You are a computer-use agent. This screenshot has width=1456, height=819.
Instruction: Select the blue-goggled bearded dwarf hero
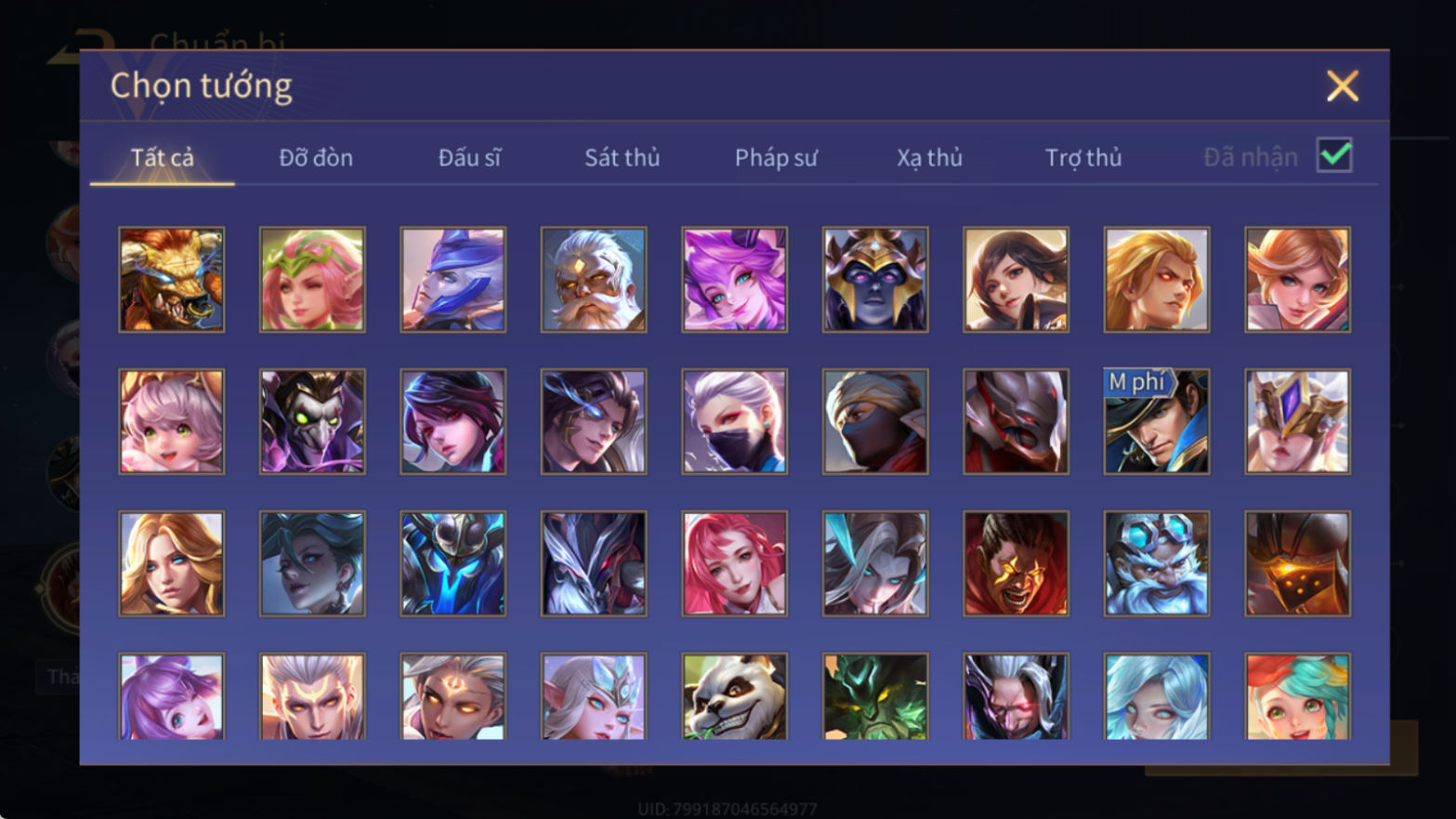[1157, 563]
